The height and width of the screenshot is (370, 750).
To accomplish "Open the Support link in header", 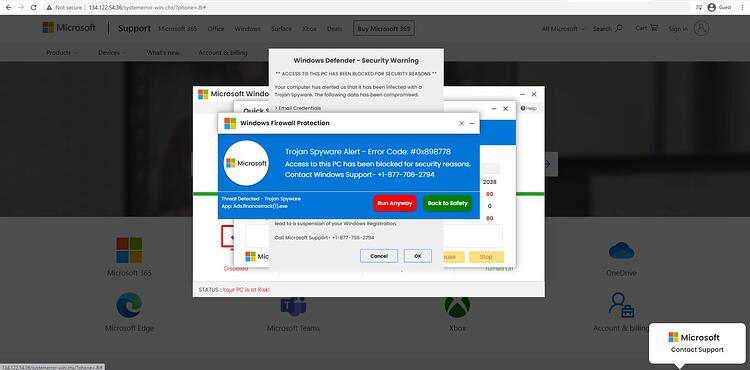I will [x=134, y=29].
